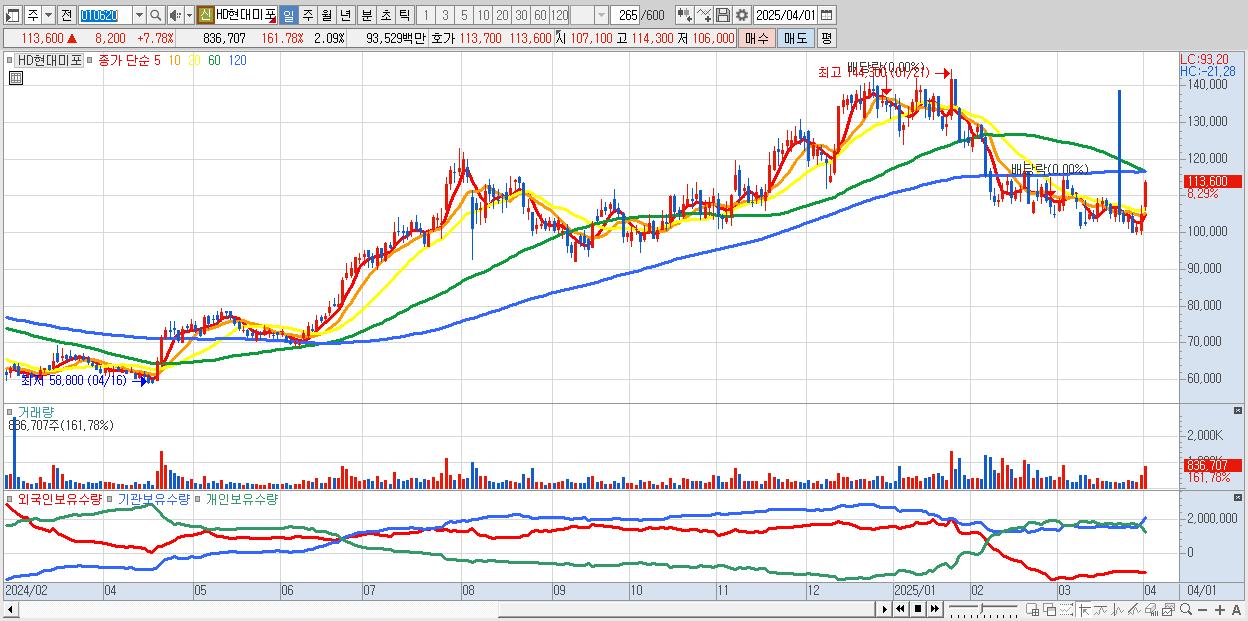
Task: Open the stock code dropdown arrow
Action: [x=139, y=15]
